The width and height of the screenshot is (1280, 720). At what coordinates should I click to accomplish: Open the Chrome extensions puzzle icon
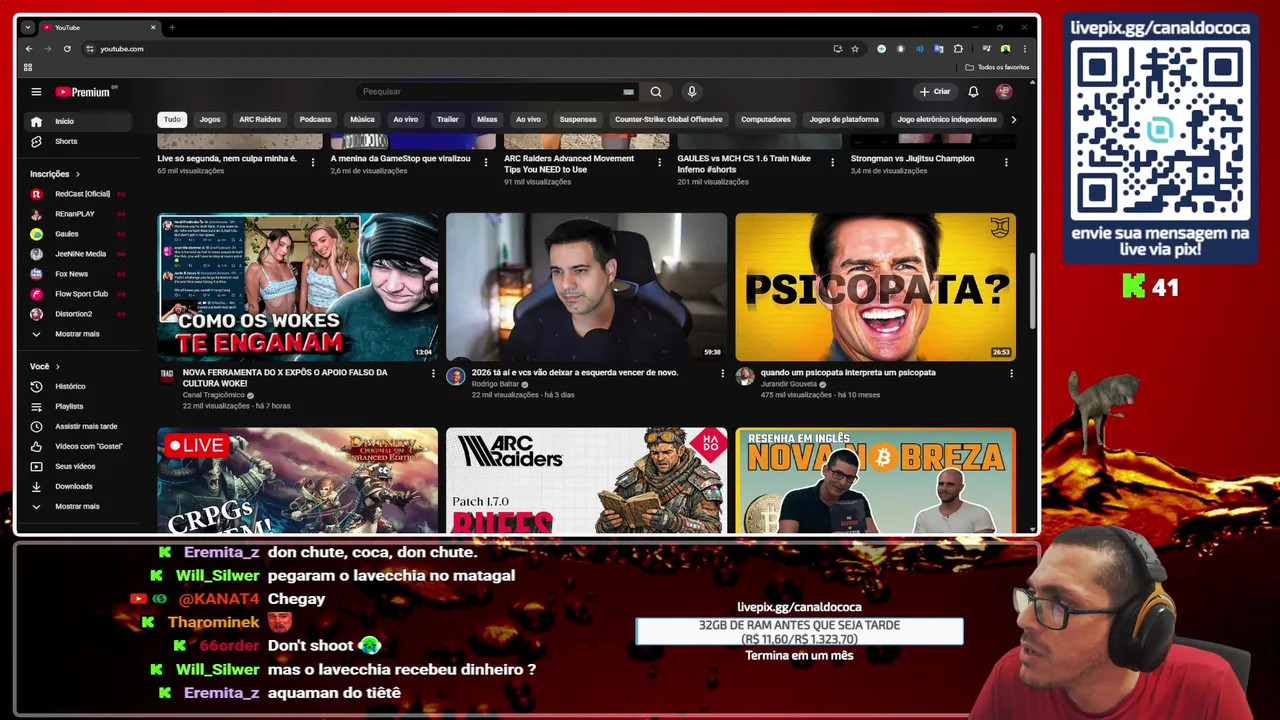958,49
